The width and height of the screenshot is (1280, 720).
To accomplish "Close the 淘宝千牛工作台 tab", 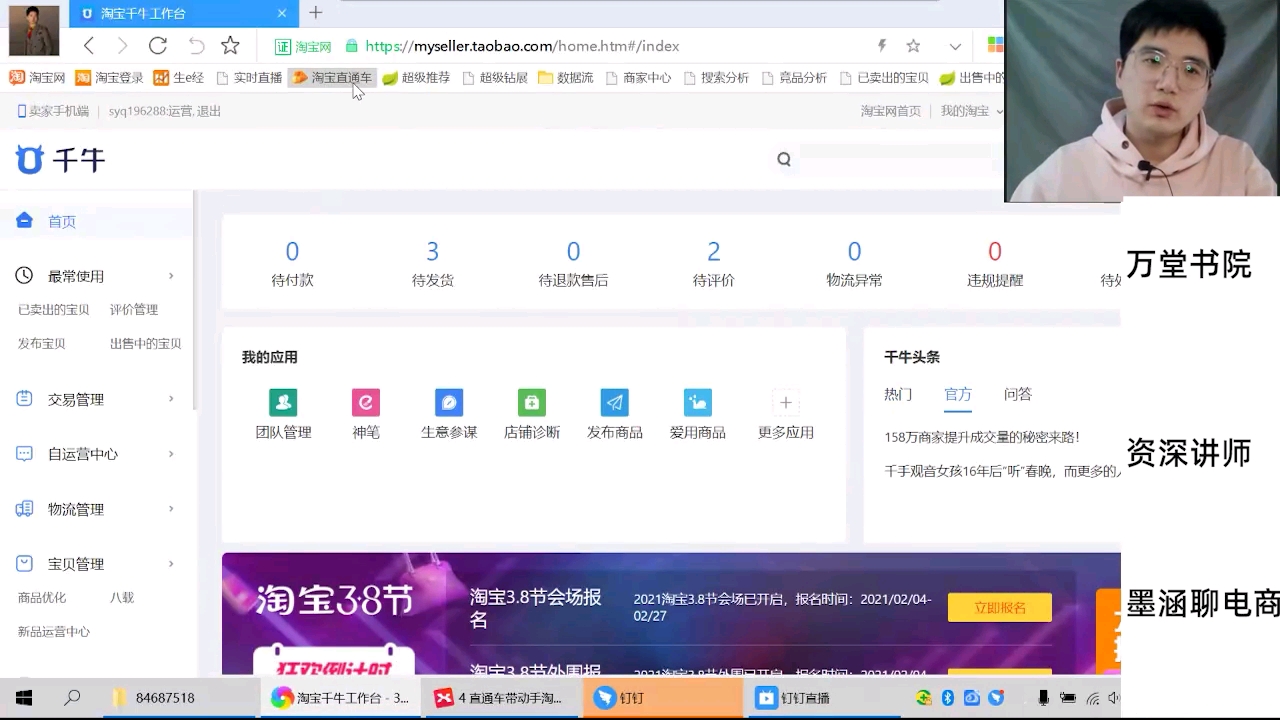I will [282, 13].
